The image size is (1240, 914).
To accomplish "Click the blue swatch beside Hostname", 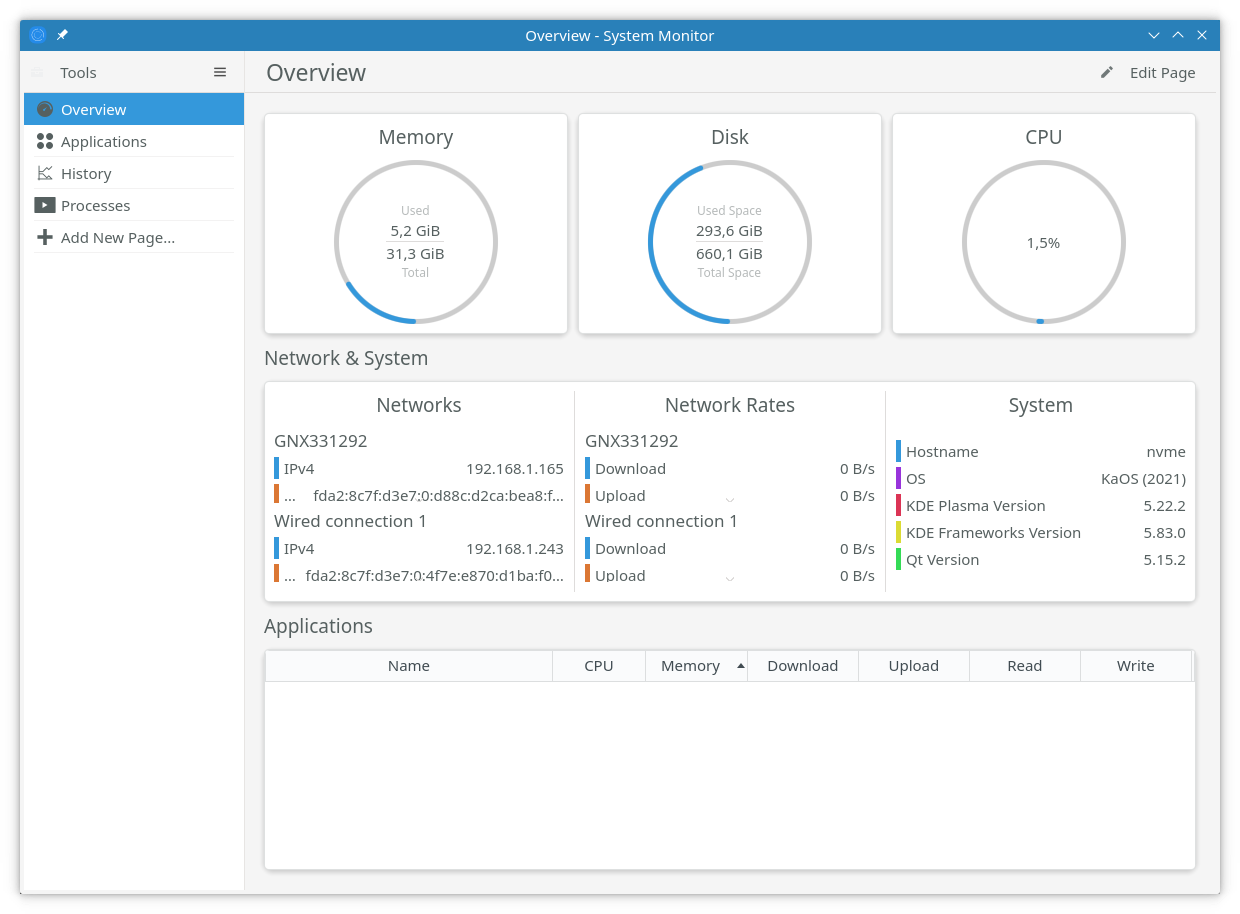I will coord(899,451).
